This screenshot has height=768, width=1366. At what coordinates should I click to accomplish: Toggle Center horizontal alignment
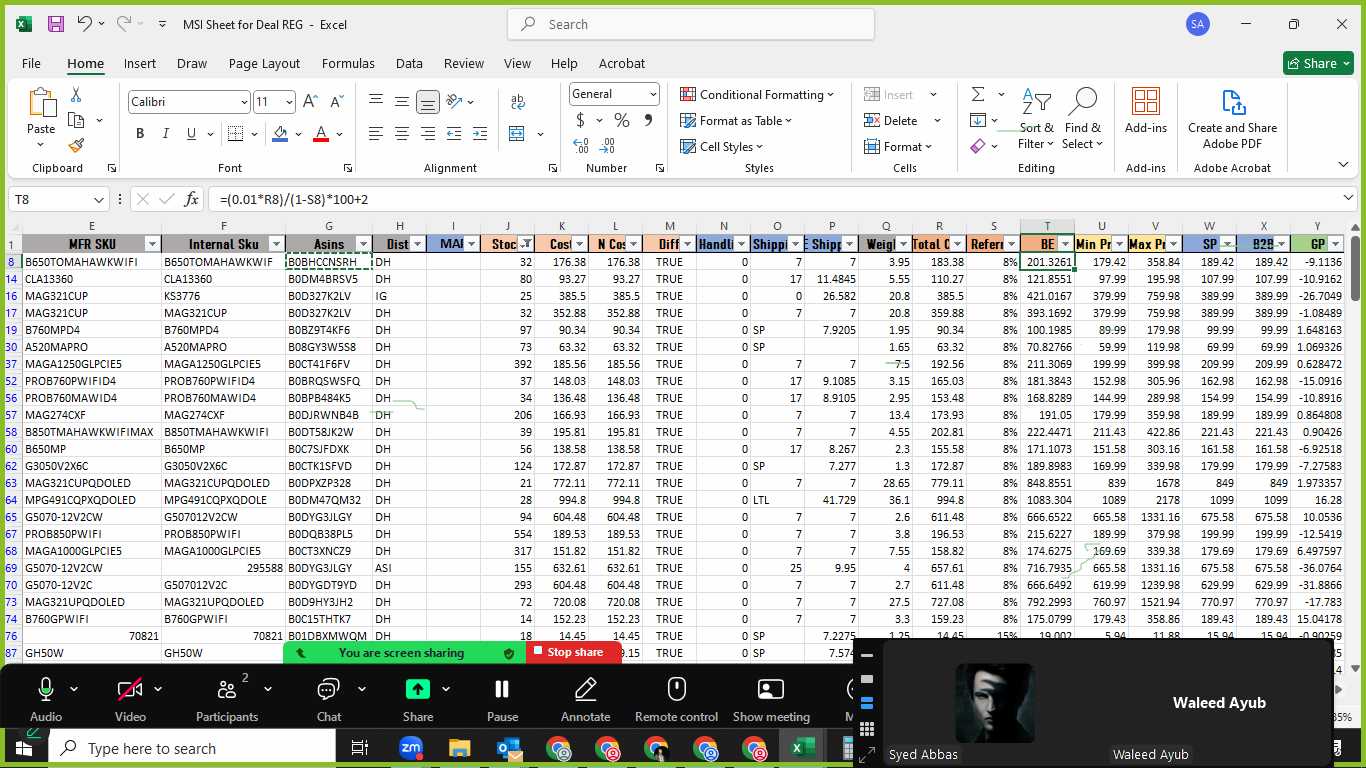(402, 134)
